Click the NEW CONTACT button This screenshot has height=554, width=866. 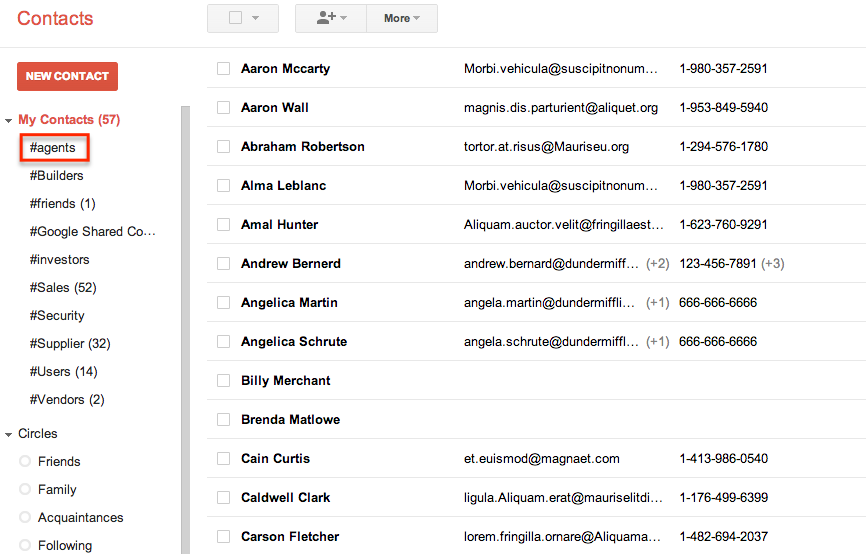coord(67,76)
